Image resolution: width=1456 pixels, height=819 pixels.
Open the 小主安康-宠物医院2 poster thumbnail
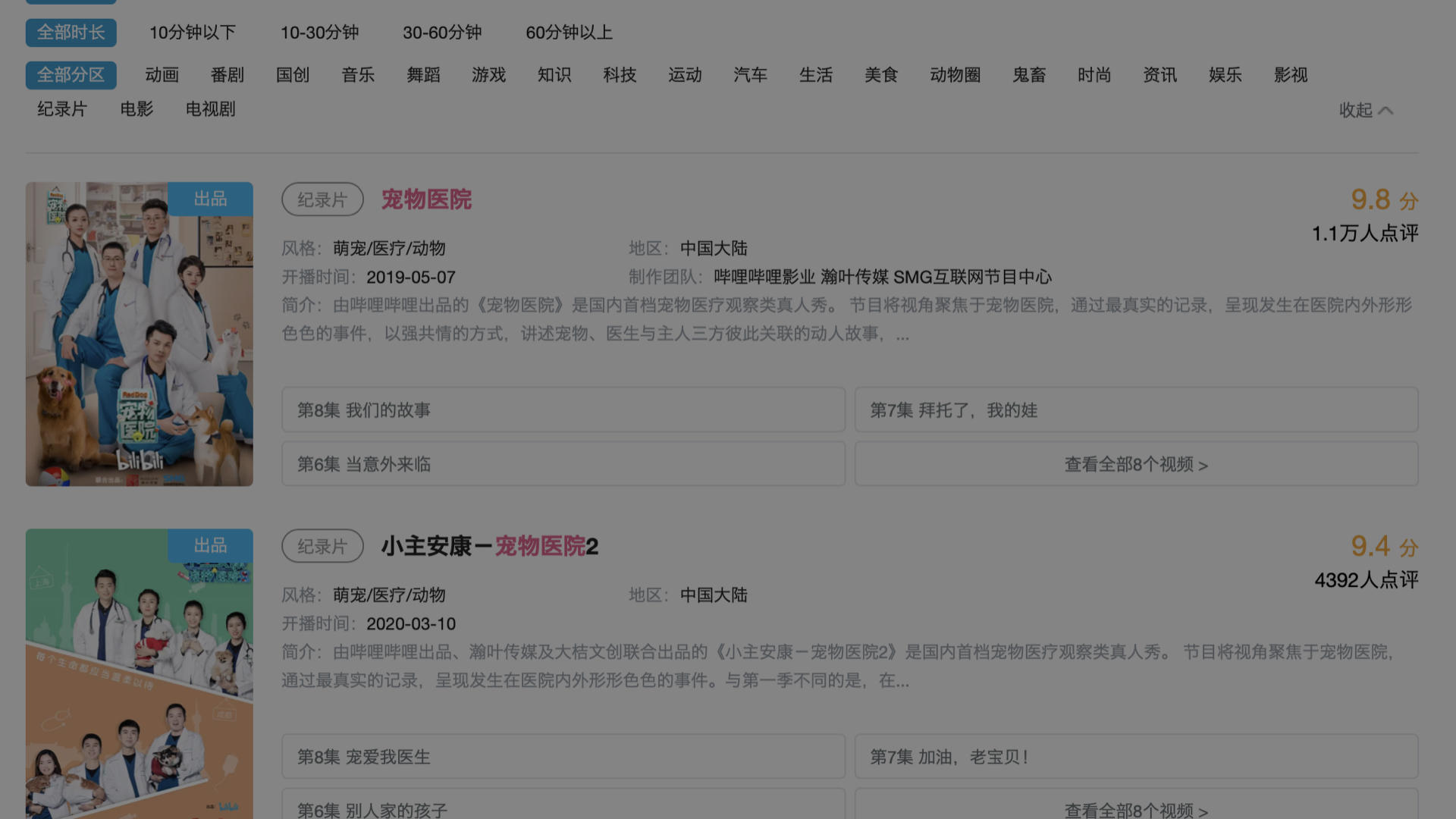139,673
